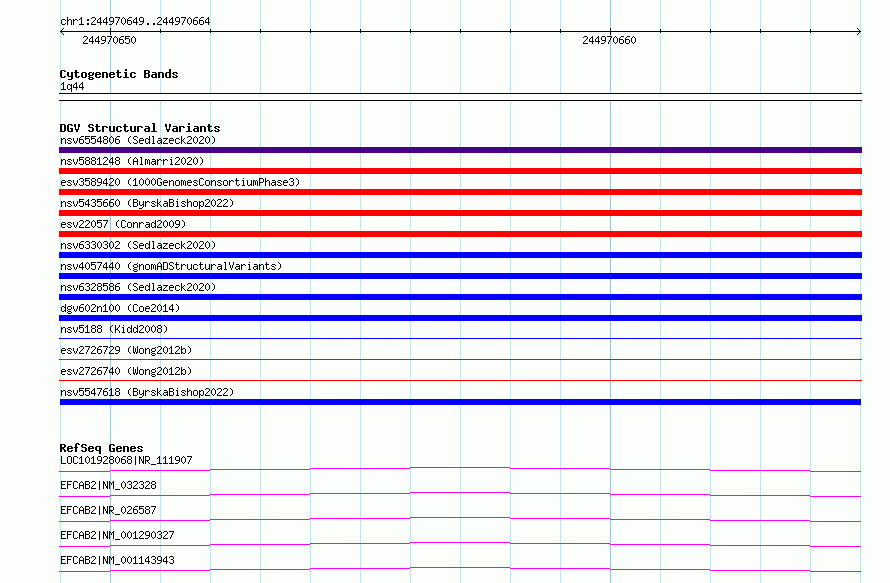
Task: Click the 244970660 ruler position label
Action: coord(609,40)
